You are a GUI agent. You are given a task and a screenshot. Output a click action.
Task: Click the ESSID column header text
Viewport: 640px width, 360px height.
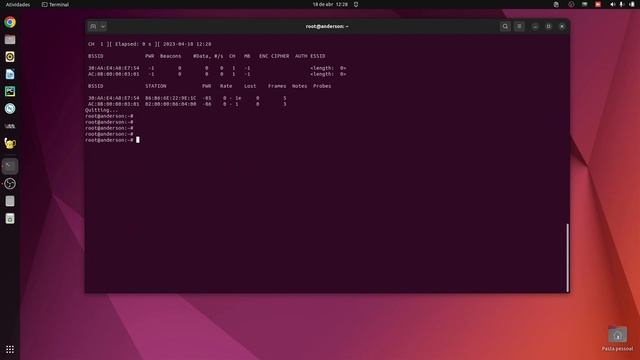click(x=318, y=56)
